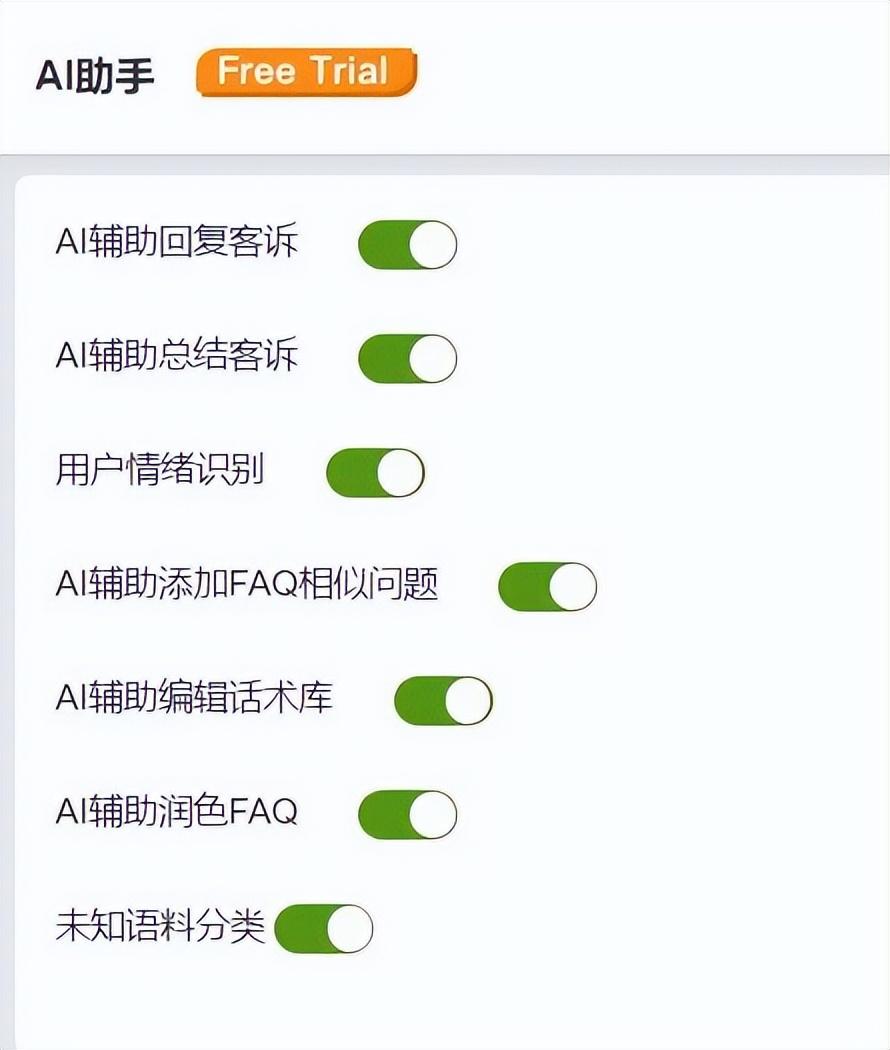This screenshot has width=890, height=1050.
Task: Click the AI辅助回复客诉 label text
Action: click(x=177, y=243)
